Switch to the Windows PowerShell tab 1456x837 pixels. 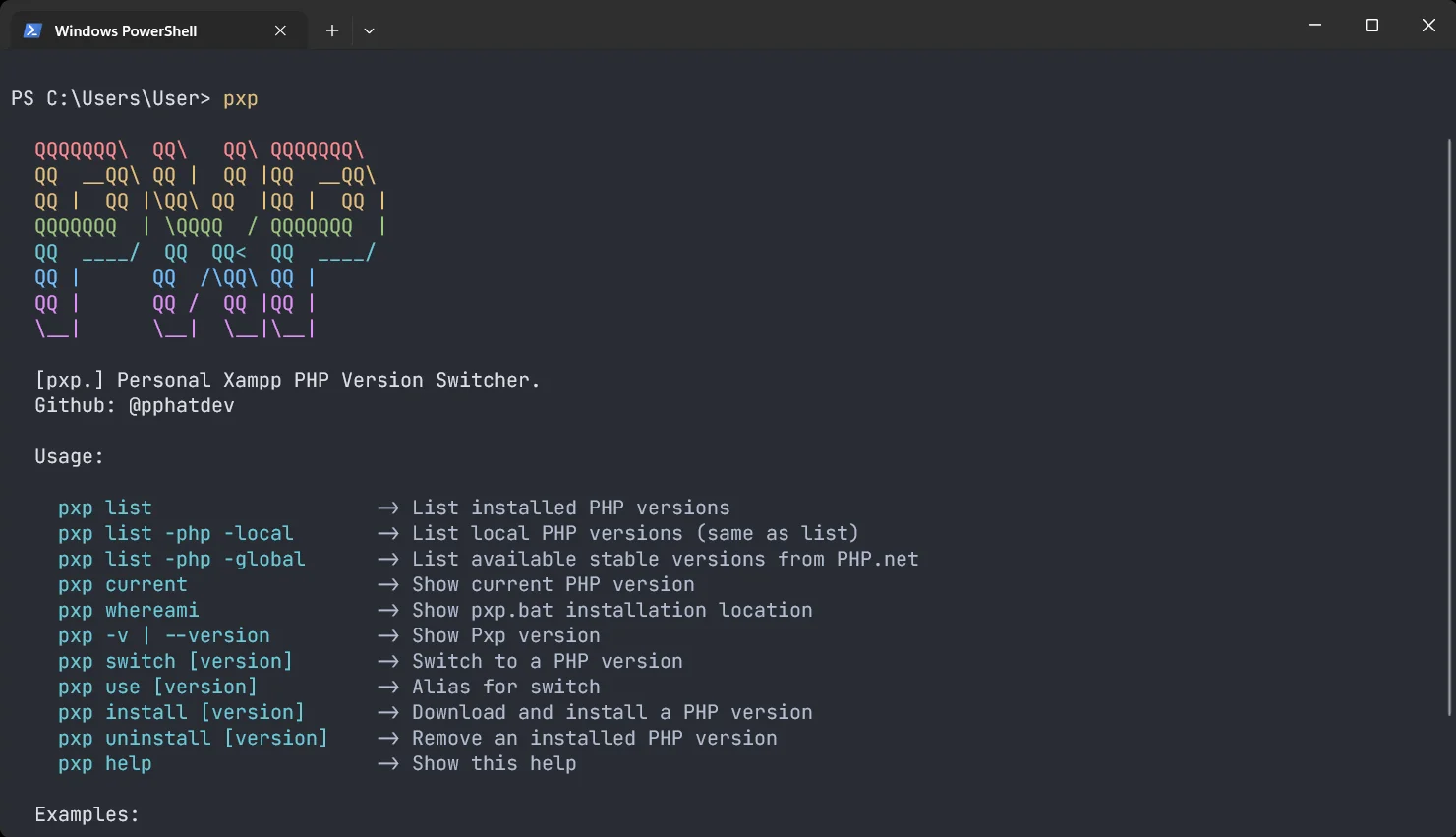coord(128,30)
